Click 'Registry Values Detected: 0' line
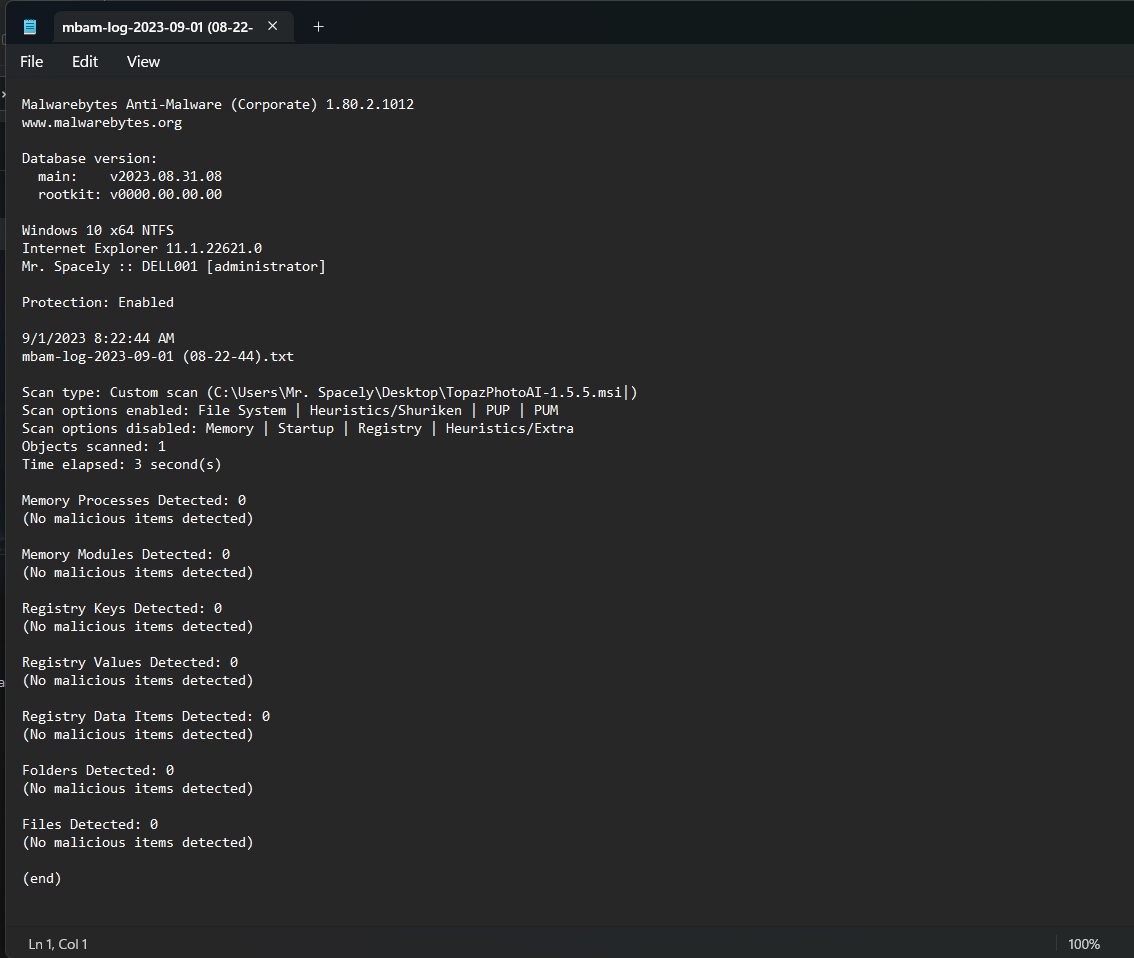Viewport: 1134px width, 958px height. tap(130, 662)
